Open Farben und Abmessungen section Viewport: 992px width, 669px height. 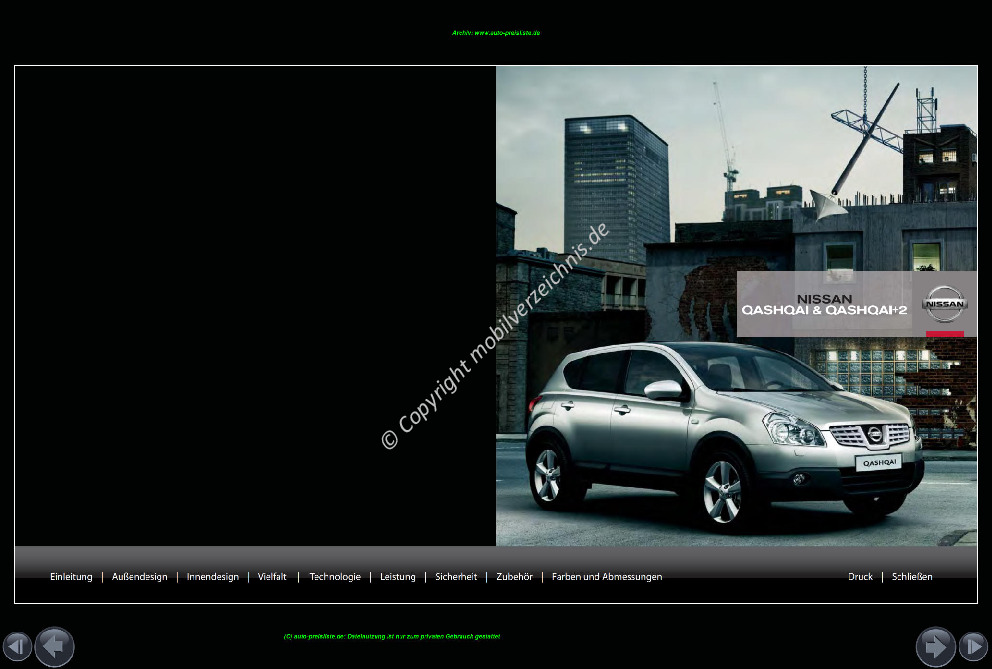click(x=607, y=577)
